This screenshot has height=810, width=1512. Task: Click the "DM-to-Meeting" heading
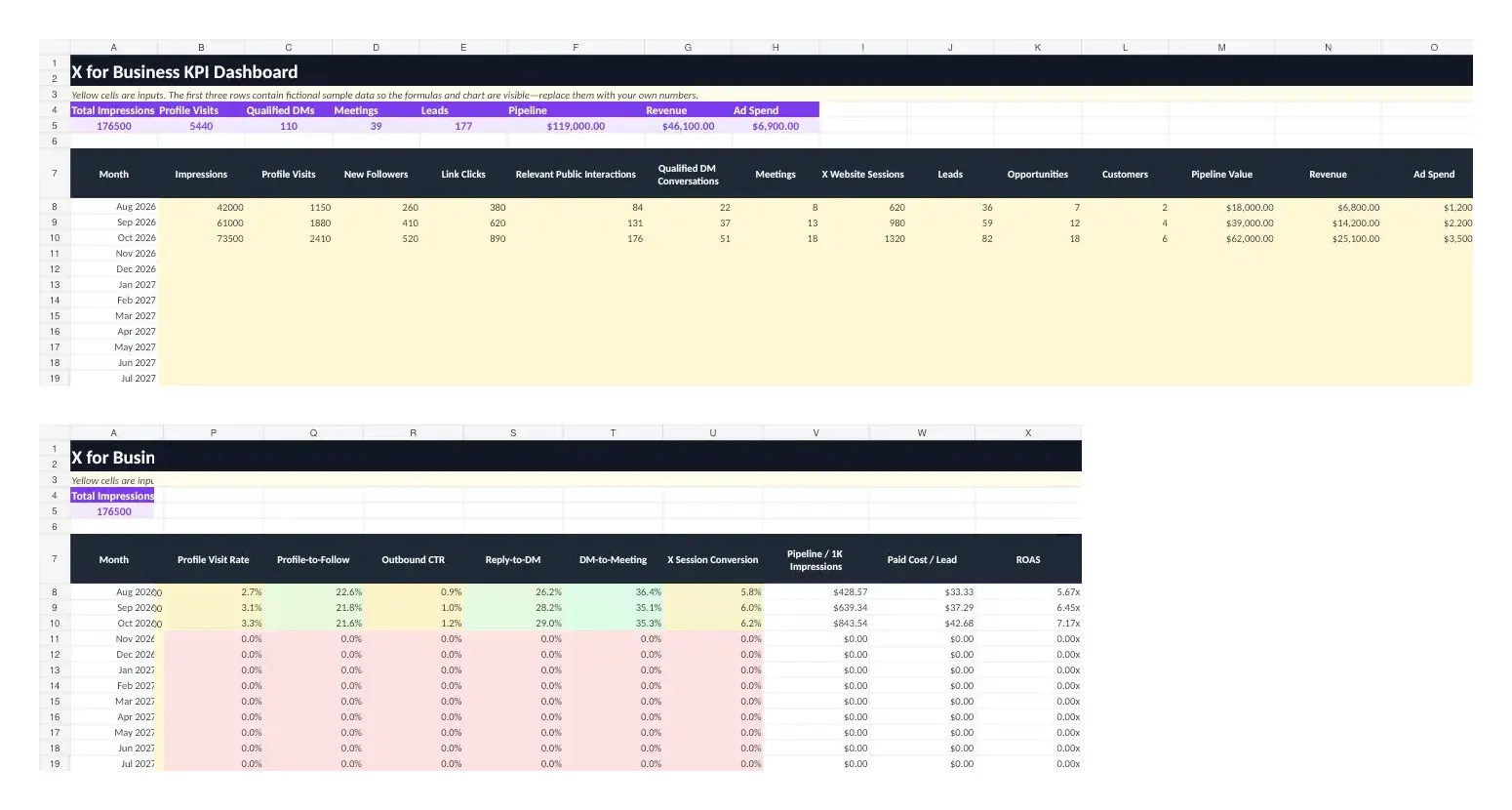613,559
